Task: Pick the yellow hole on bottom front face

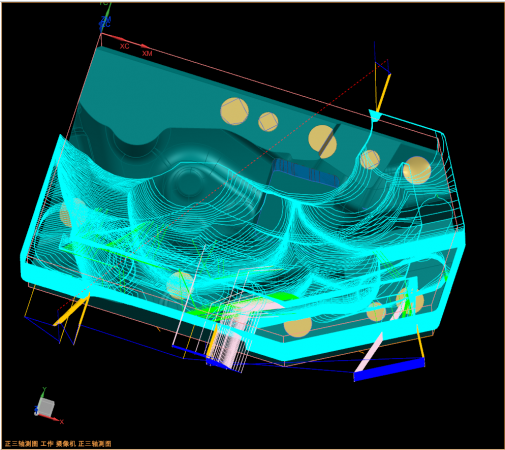Action: click(x=298, y=327)
